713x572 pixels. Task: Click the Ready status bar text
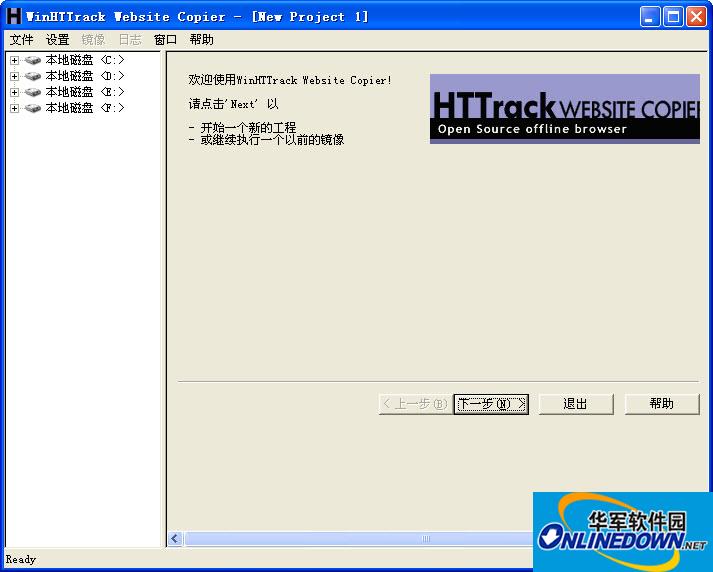click(20, 559)
